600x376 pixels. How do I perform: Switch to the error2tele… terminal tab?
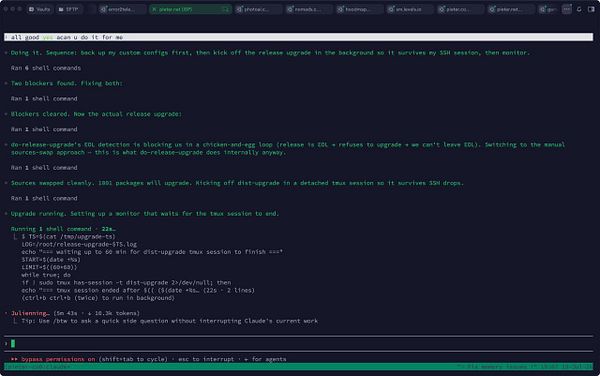pos(121,9)
